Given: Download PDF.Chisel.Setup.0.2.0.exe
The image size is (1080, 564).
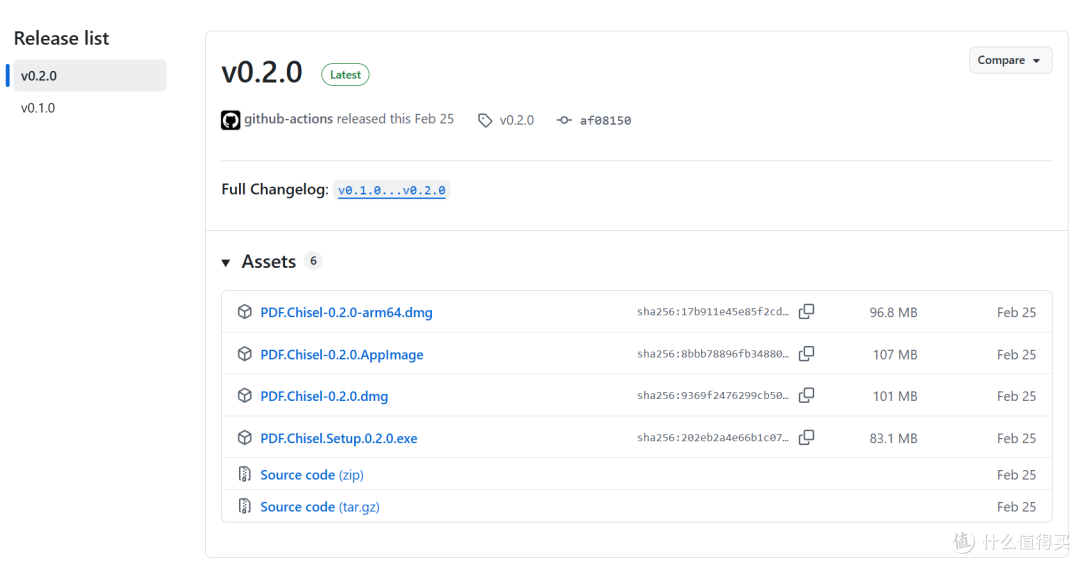Looking at the screenshot, I should pos(339,439).
